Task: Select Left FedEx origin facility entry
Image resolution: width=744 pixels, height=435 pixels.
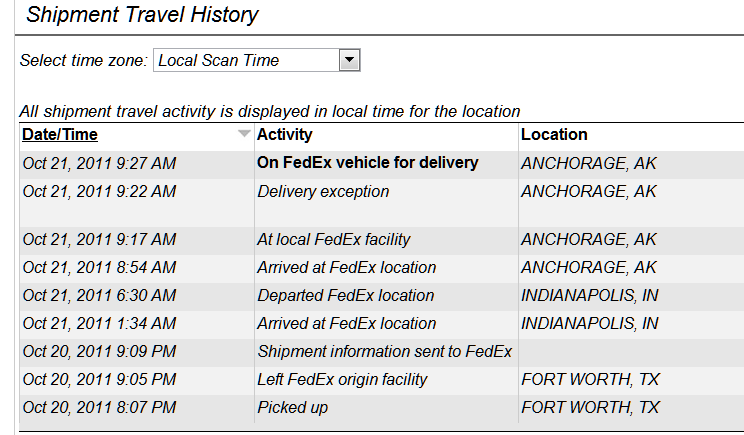Action: pyautogui.click(x=342, y=379)
